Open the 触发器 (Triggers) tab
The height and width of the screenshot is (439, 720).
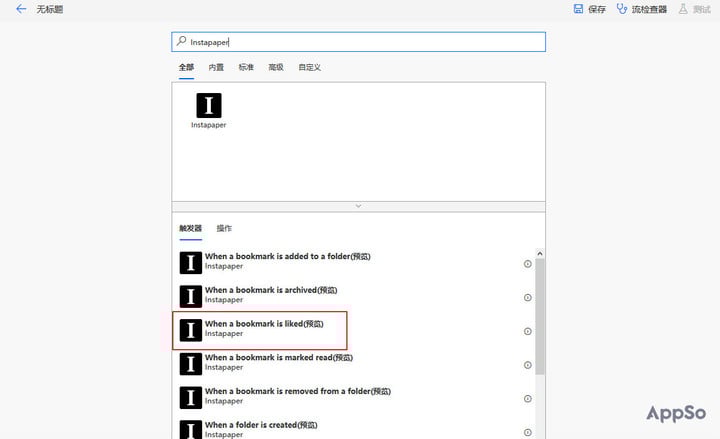191,228
